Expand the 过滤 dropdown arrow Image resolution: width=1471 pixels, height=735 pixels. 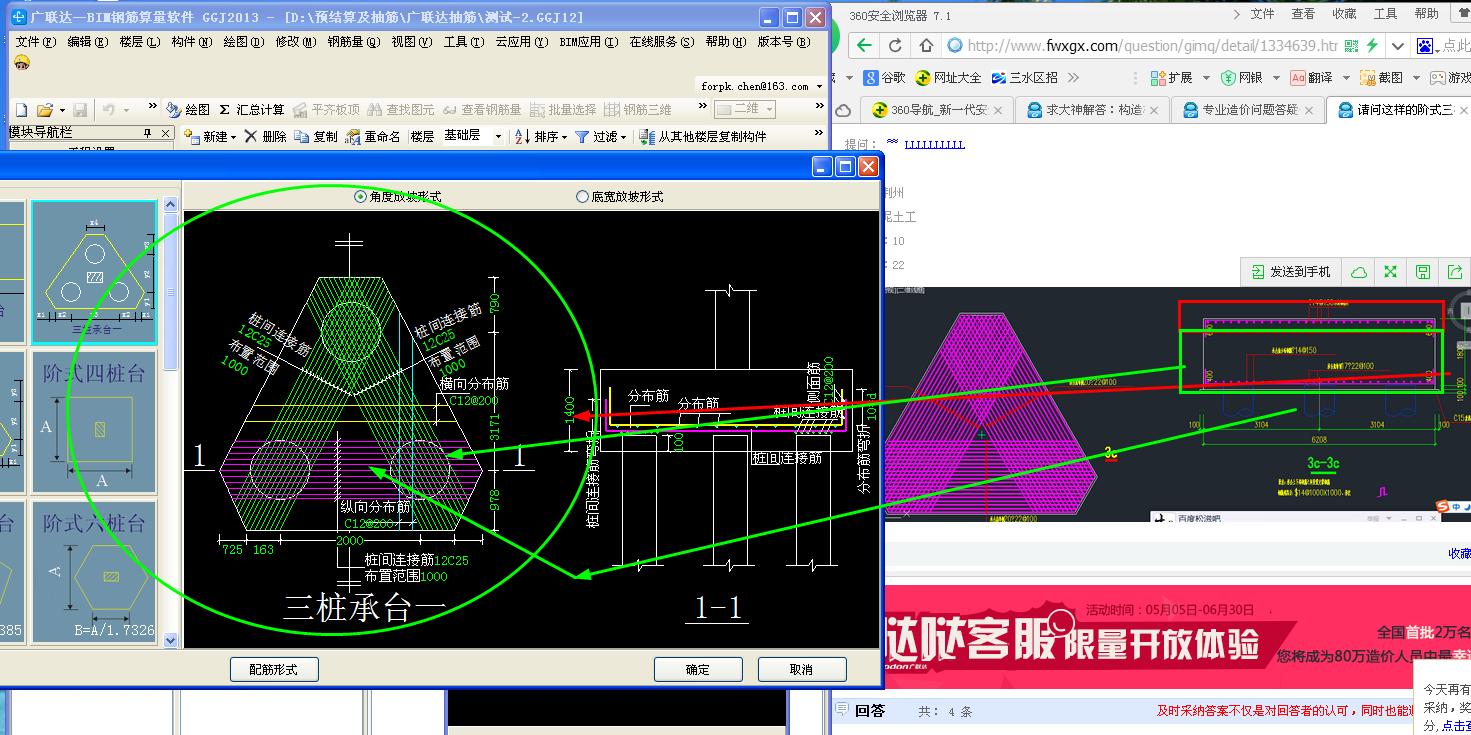pos(623,138)
